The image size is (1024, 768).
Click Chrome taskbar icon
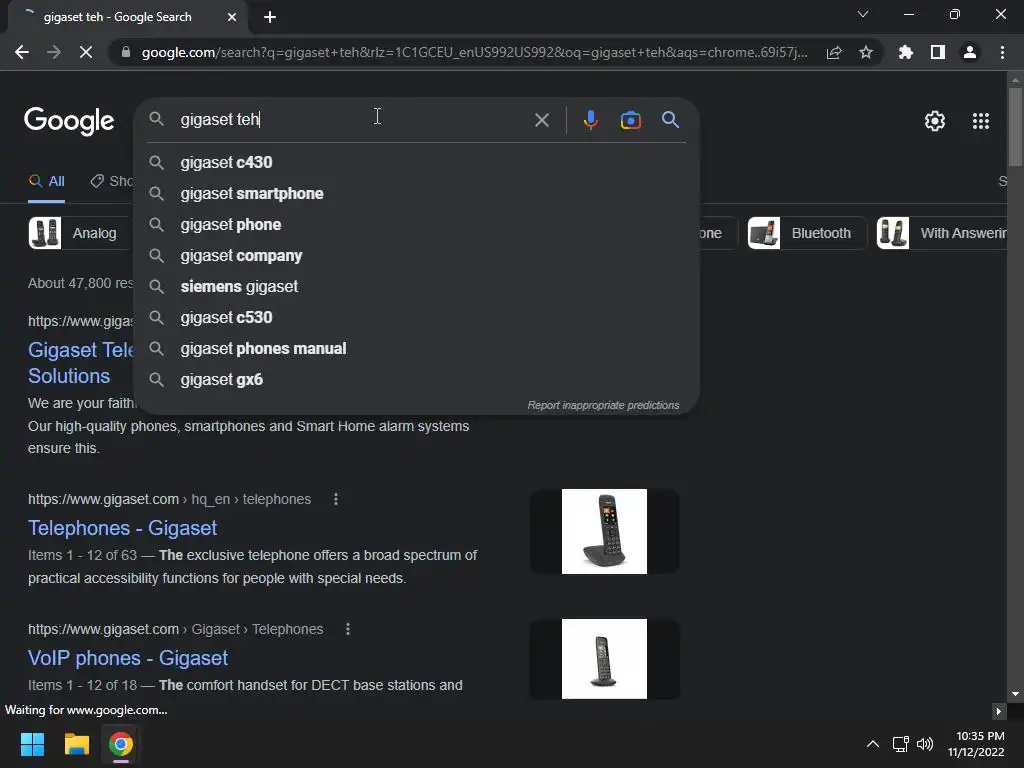120,744
